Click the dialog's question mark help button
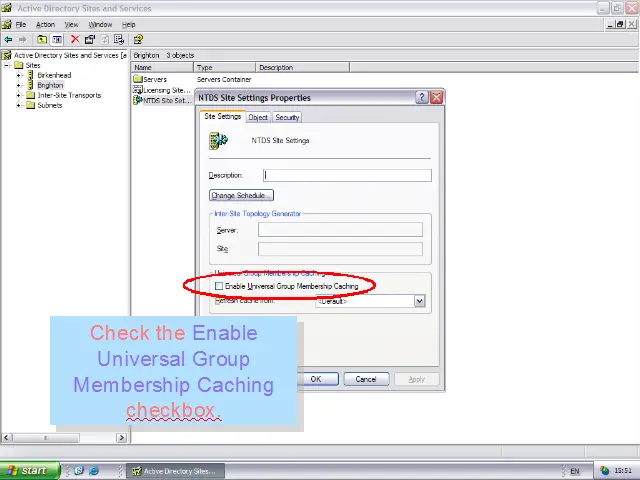The height and width of the screenshot is (480, 640). click(422, 98)
